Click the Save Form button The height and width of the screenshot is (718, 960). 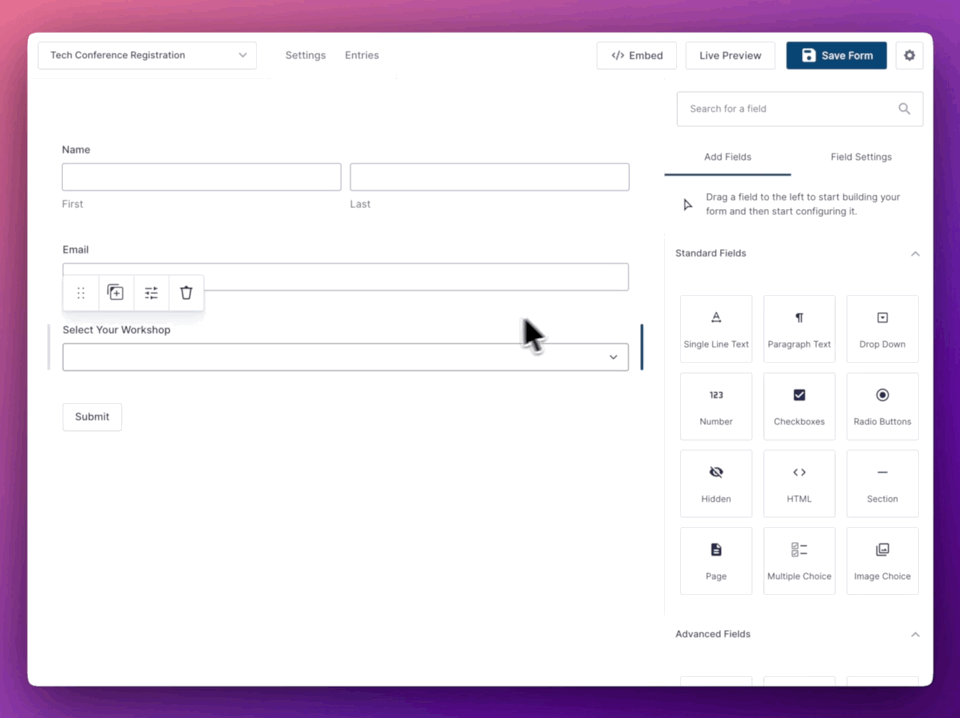point(836,56)
